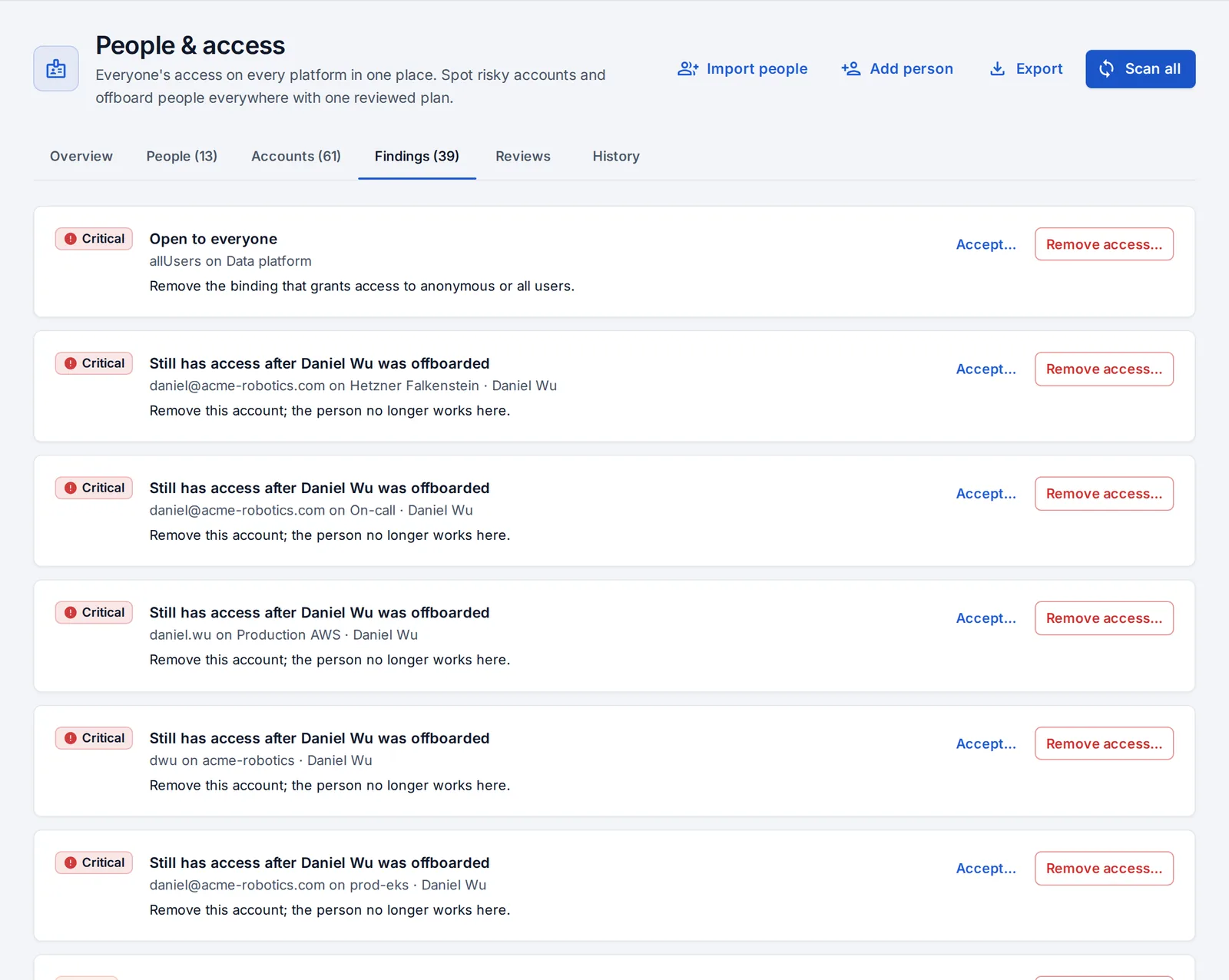Accept the dwu acme-robotics finding
This screenshot has height=980, width=1229.
[x=986, y=743]
